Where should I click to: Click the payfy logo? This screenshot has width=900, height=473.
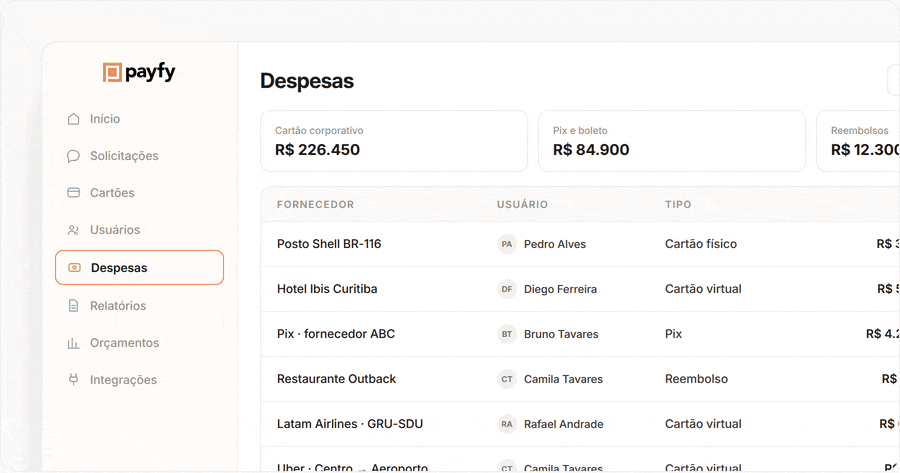pos(139,72)
